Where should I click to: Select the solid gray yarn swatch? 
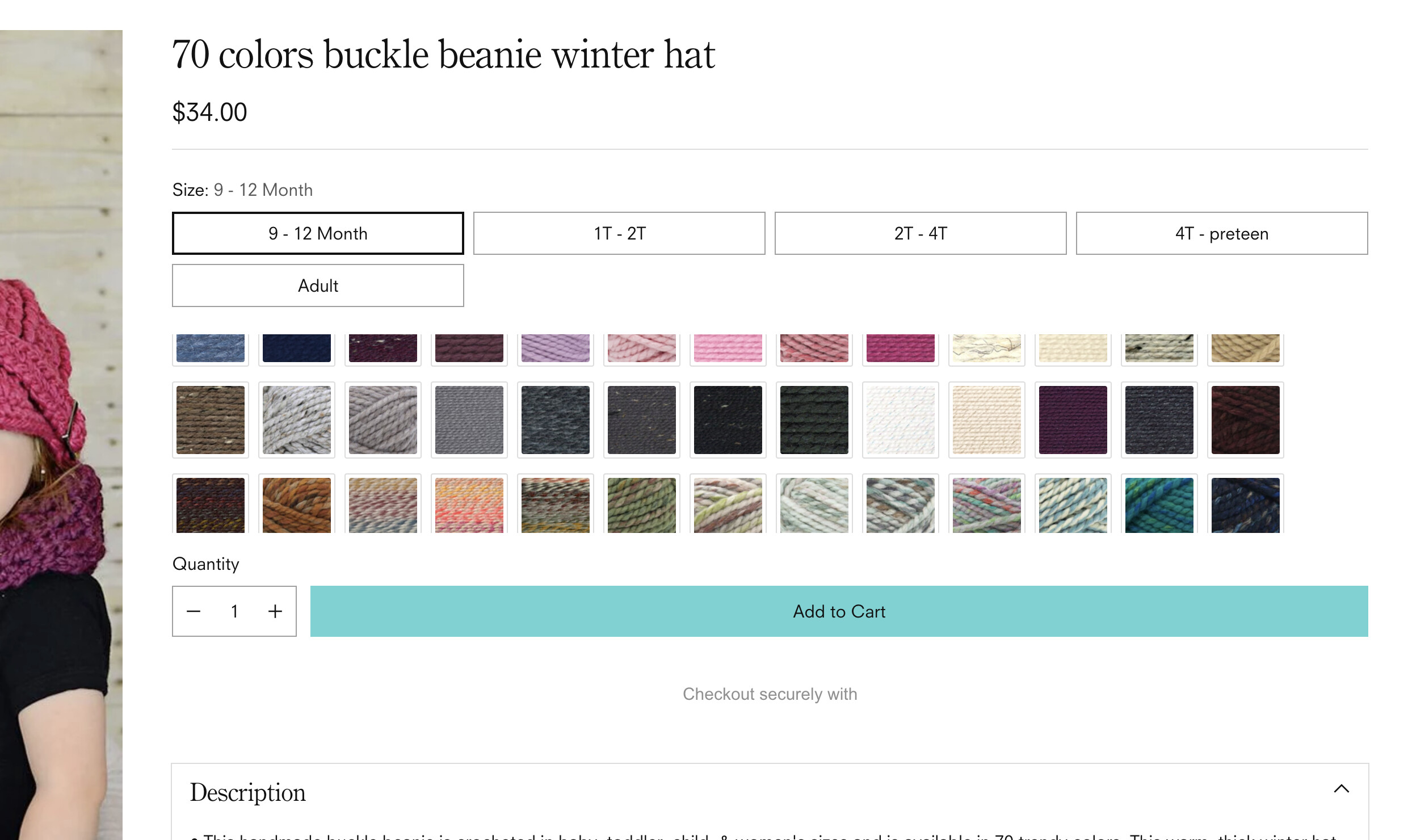pos(469,420)
